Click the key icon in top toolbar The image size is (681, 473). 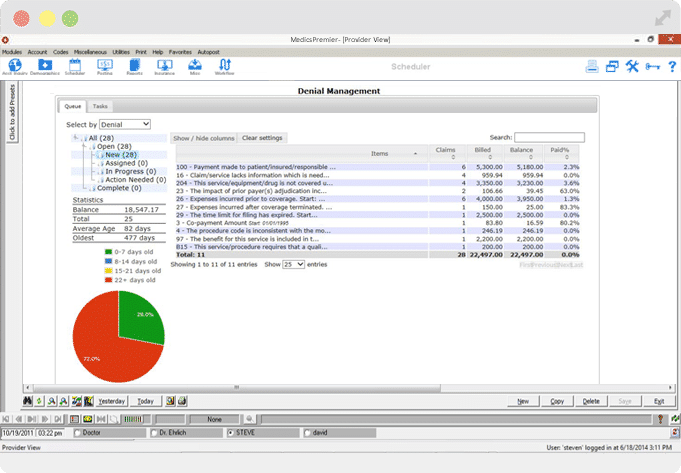(652, 66)
